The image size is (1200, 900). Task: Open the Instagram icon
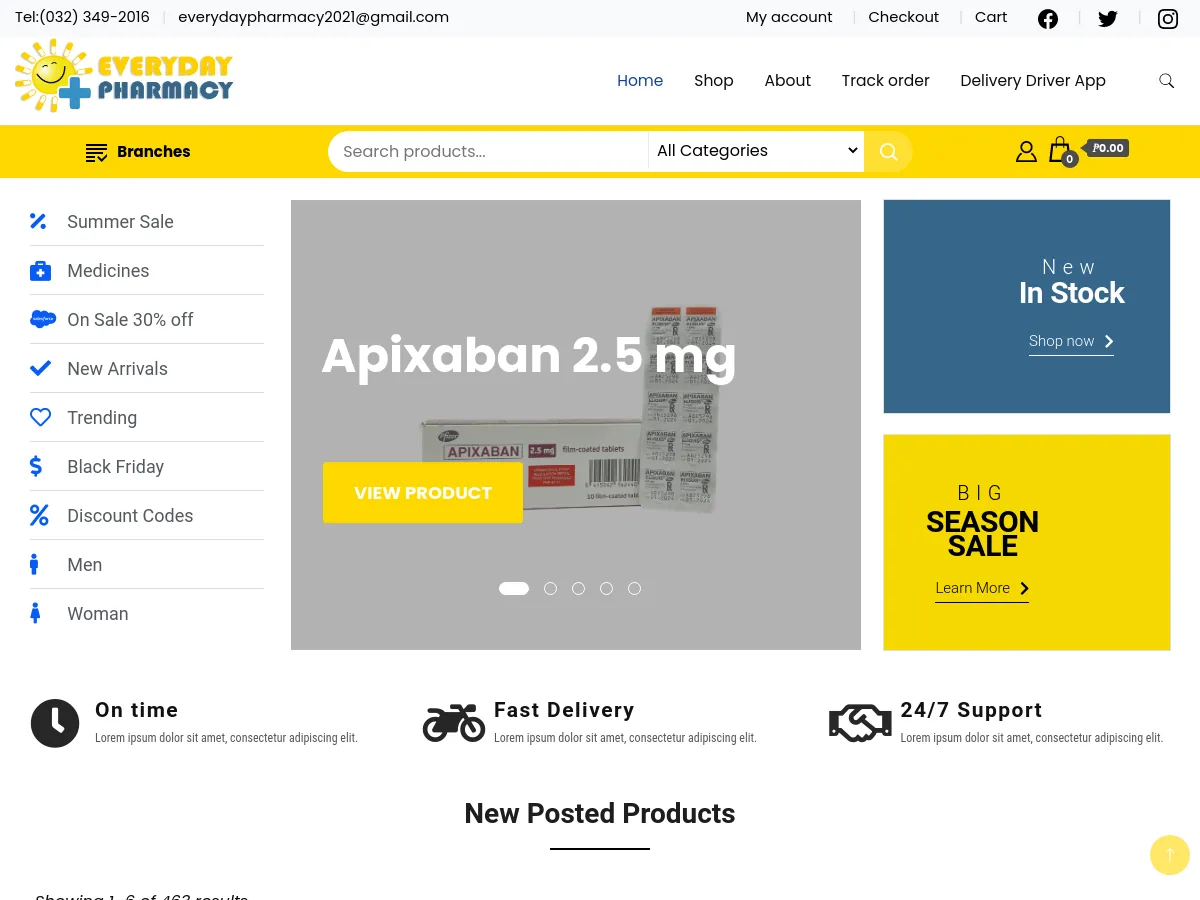[x=1168, y=18]
